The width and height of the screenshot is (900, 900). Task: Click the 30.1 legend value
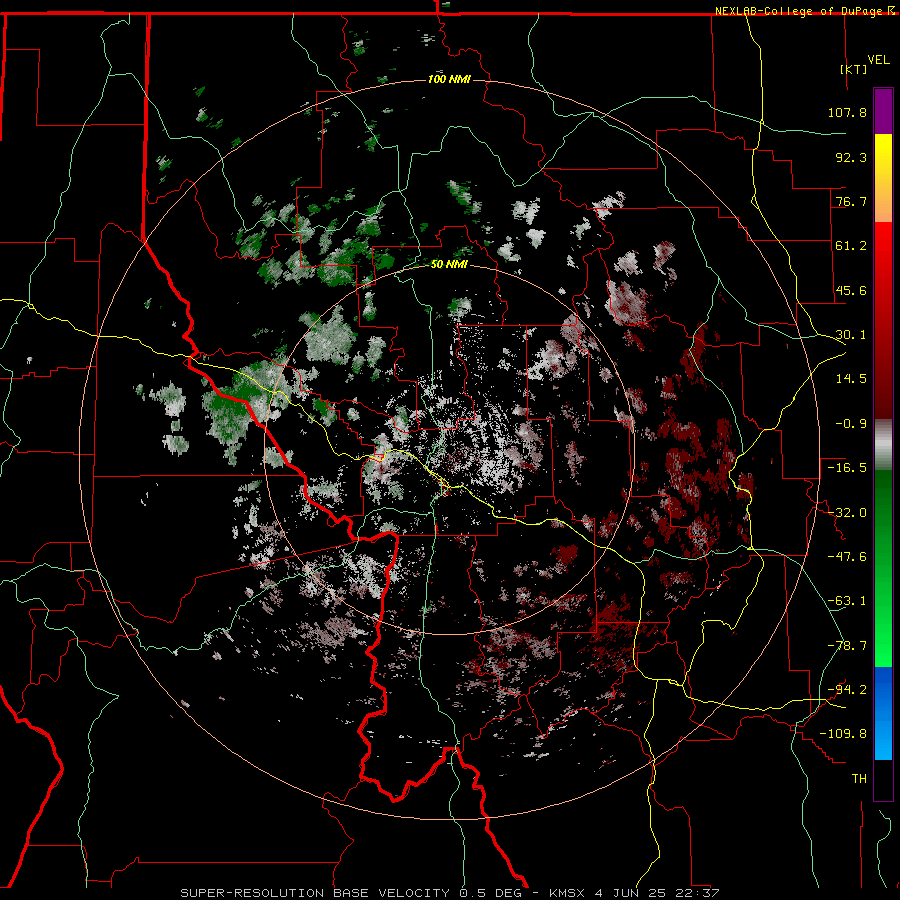(851, 335)
